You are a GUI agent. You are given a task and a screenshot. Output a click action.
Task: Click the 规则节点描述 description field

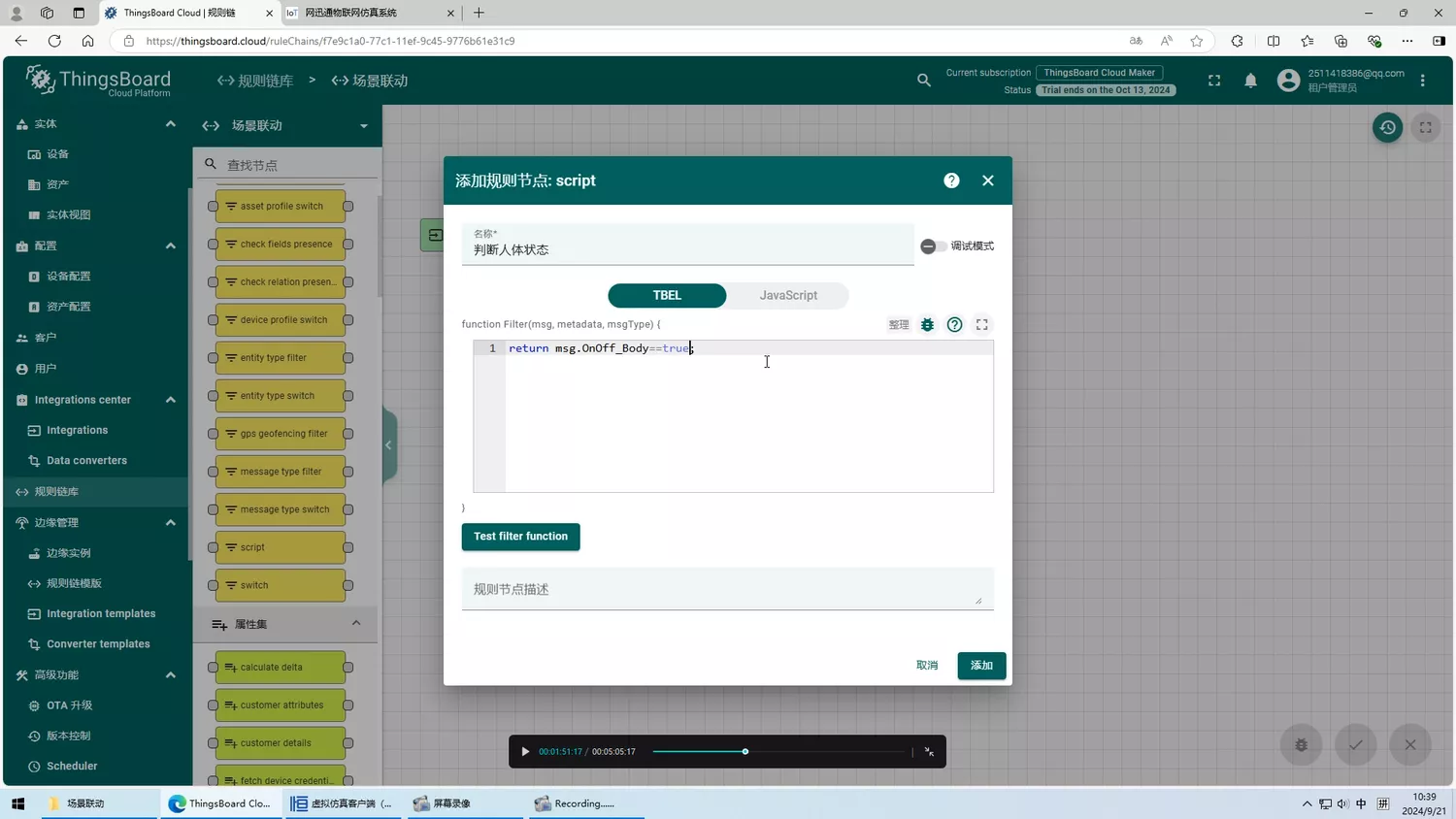pyautogui.click(x=726, y=590)
